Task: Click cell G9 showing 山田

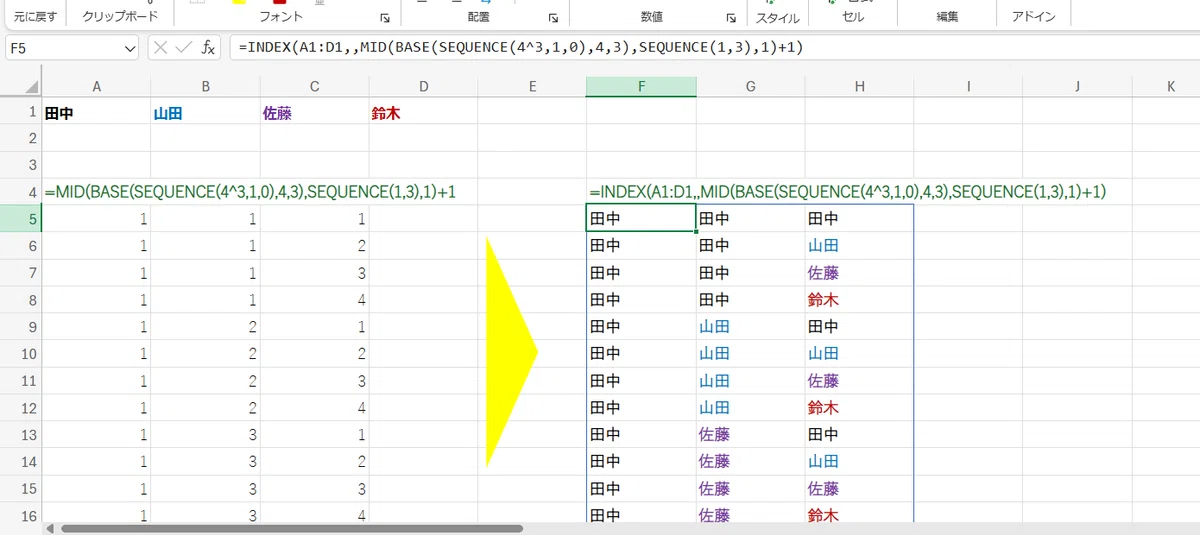Action: pyautogui.click(x=750, y=326)
